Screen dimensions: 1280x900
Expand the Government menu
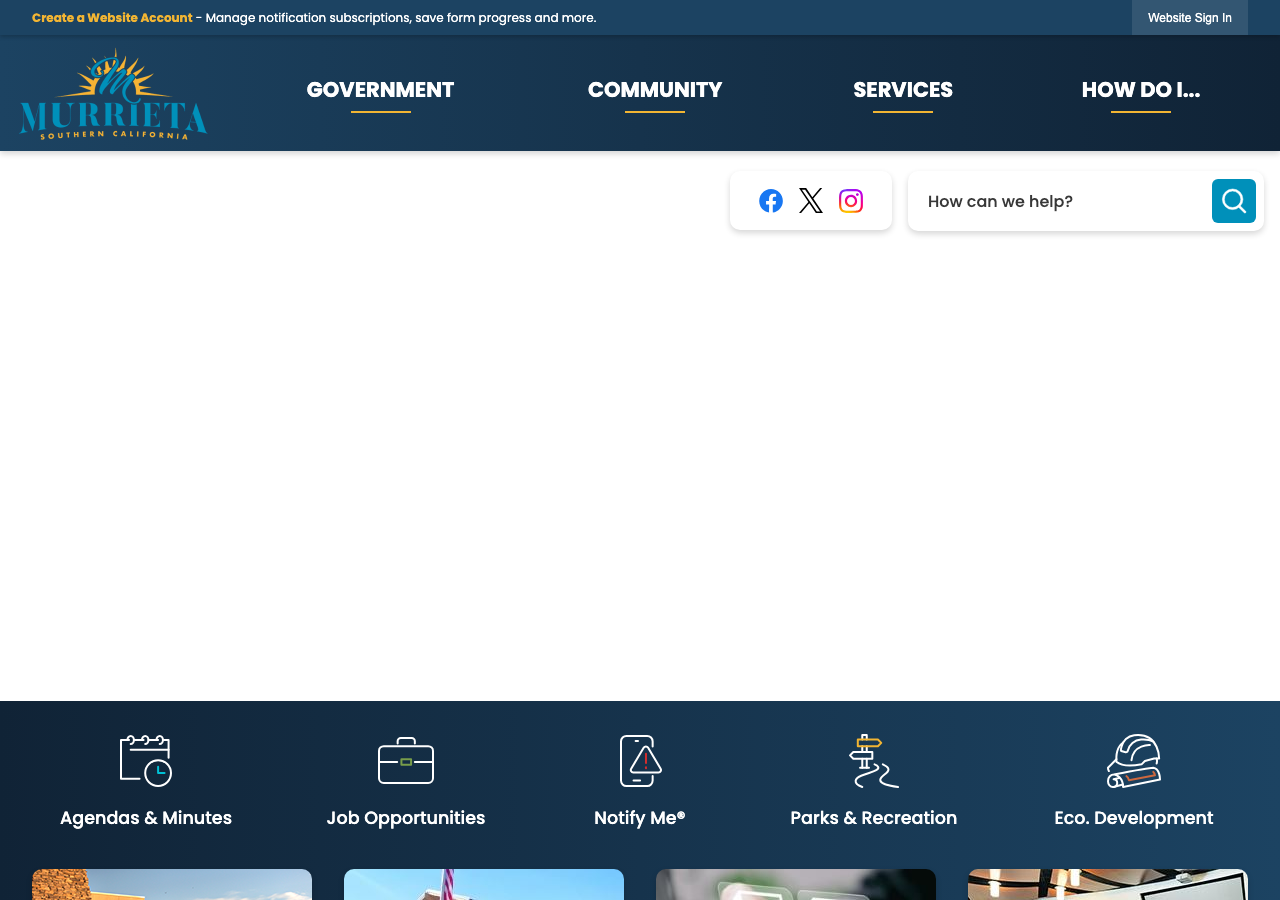coord(380,90)
